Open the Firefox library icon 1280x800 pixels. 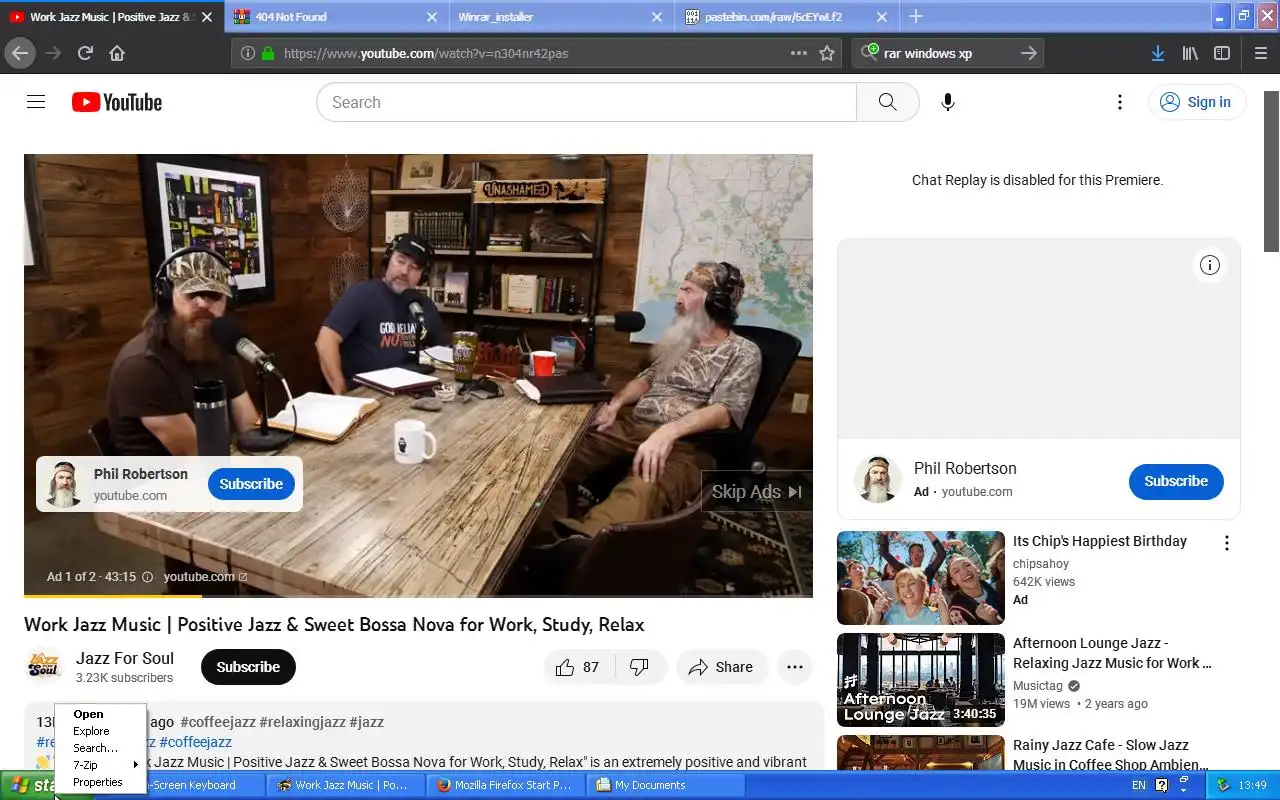[1190, 53]
